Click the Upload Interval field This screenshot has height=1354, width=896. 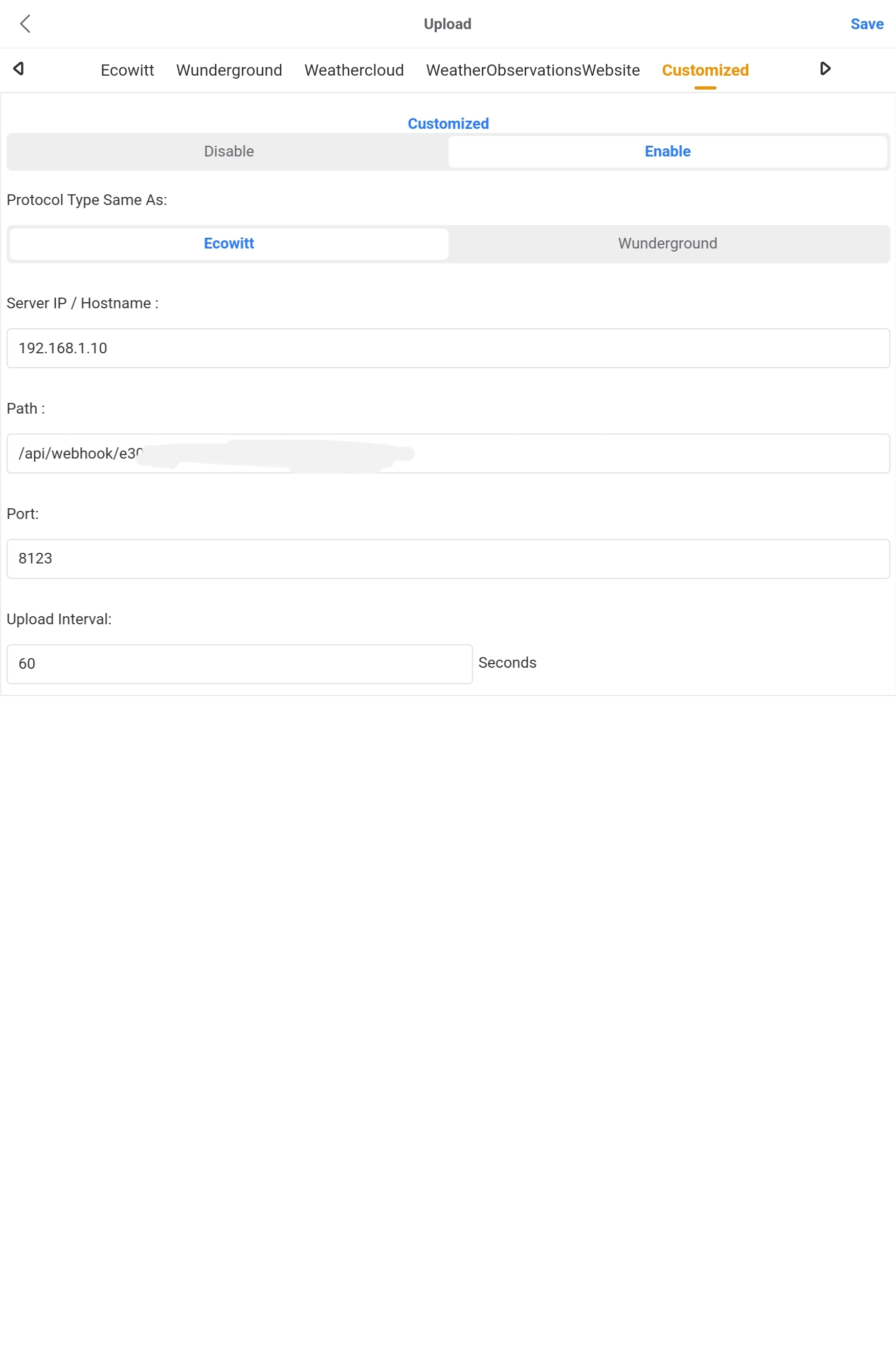[x=239, y=664]
